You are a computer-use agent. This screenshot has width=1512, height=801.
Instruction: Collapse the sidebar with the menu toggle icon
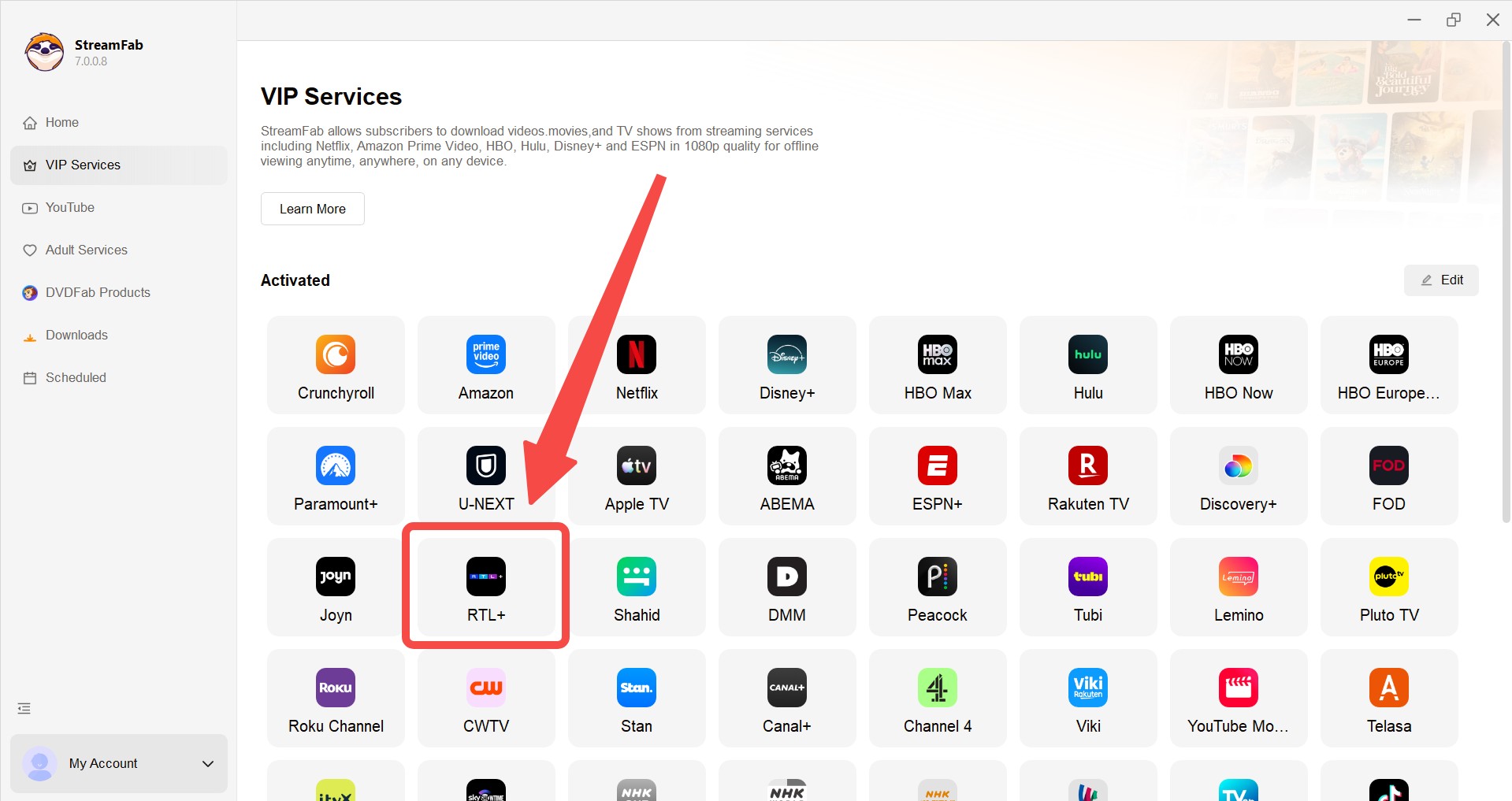[24, 709]
